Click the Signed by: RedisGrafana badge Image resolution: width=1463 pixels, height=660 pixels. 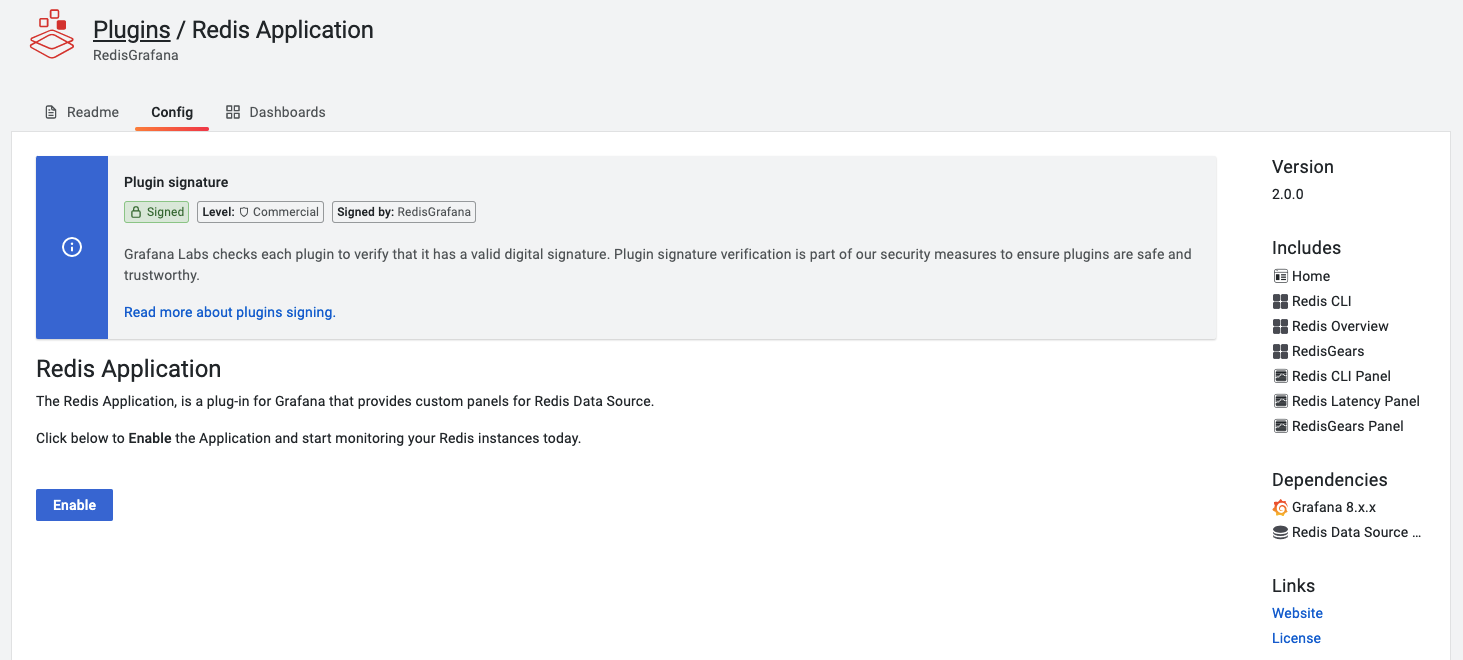pos(404,212)
